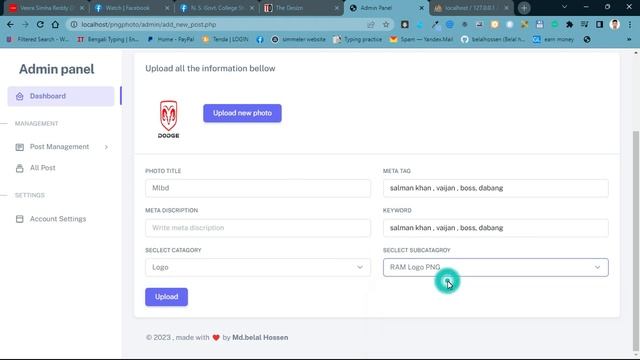Open the tab search chevron
The width and height of the screenshot is (640, 360).
pos(564,7)
